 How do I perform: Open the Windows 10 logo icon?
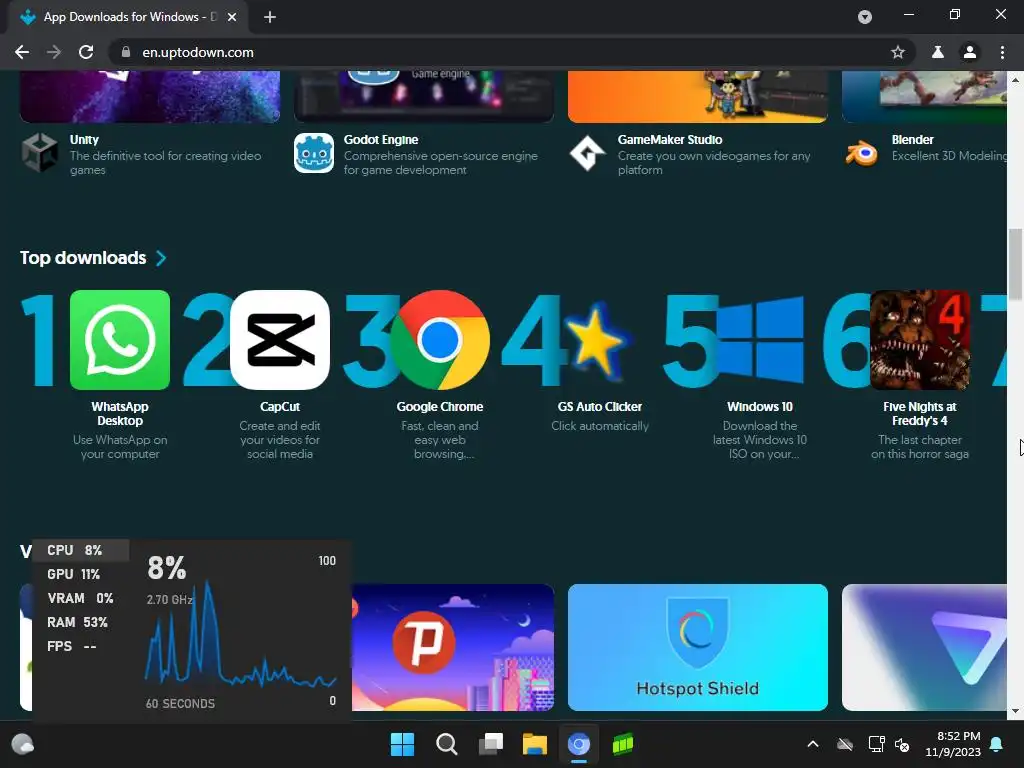[x=760, y=340]
